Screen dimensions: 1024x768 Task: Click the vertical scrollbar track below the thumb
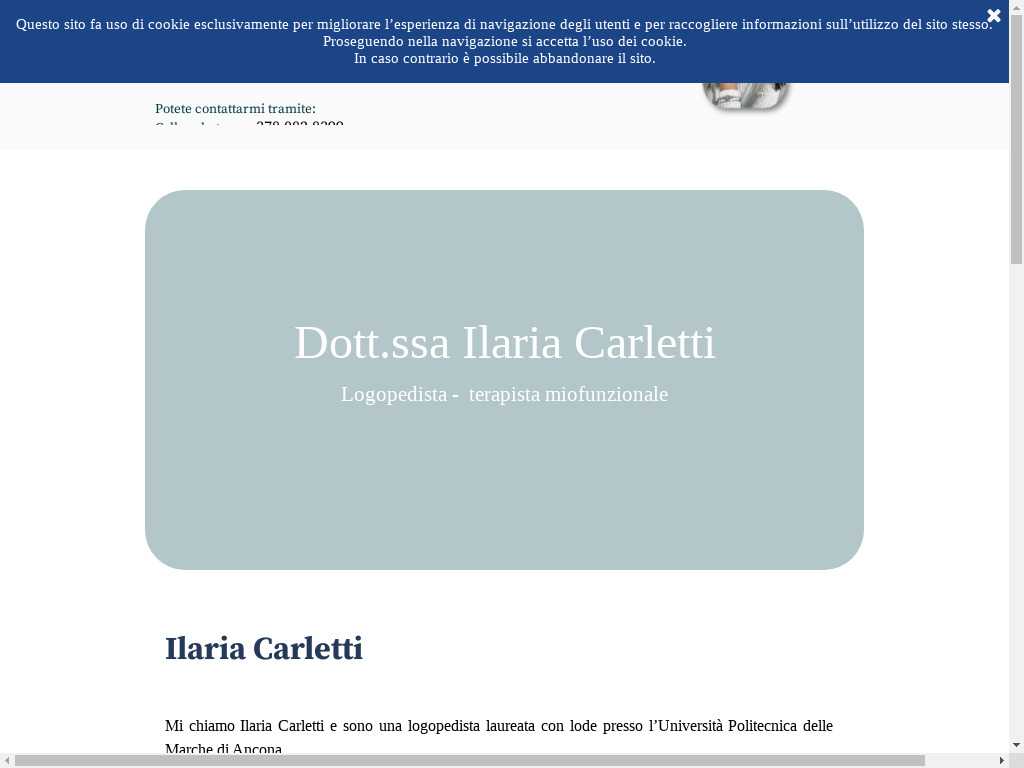click(x=1016, y=500)
